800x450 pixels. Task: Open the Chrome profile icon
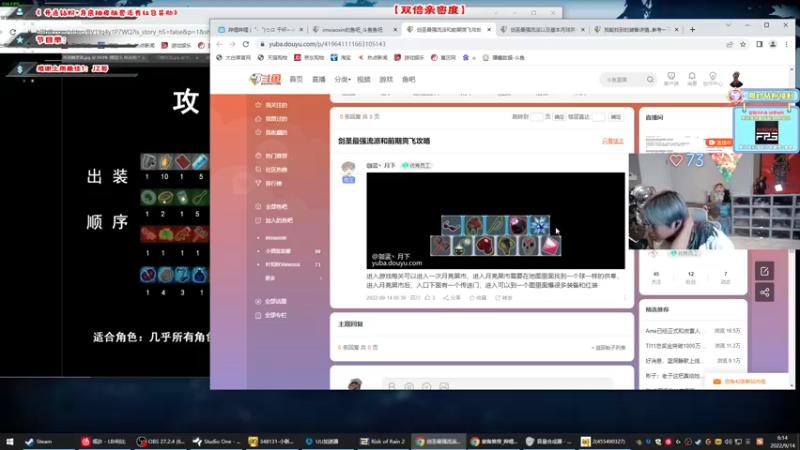click(x=773, y=44)
